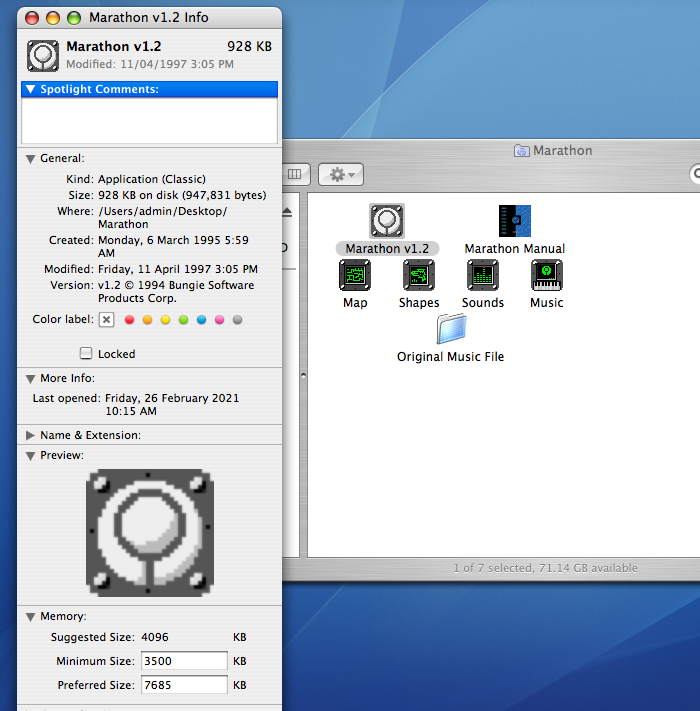Viewport: 700px width, 711px height.
Task: Collapse the Memory section
Action: [30, 617]
